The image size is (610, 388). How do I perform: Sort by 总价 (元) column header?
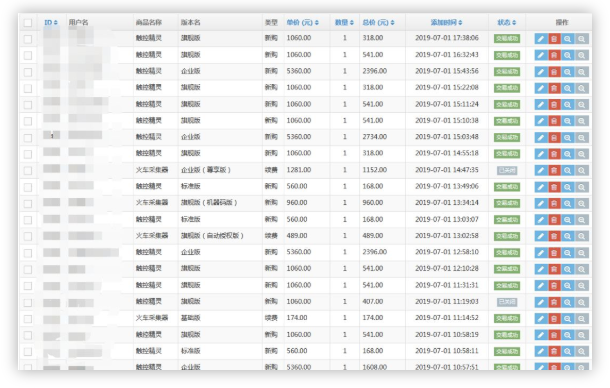click(379, 23)
